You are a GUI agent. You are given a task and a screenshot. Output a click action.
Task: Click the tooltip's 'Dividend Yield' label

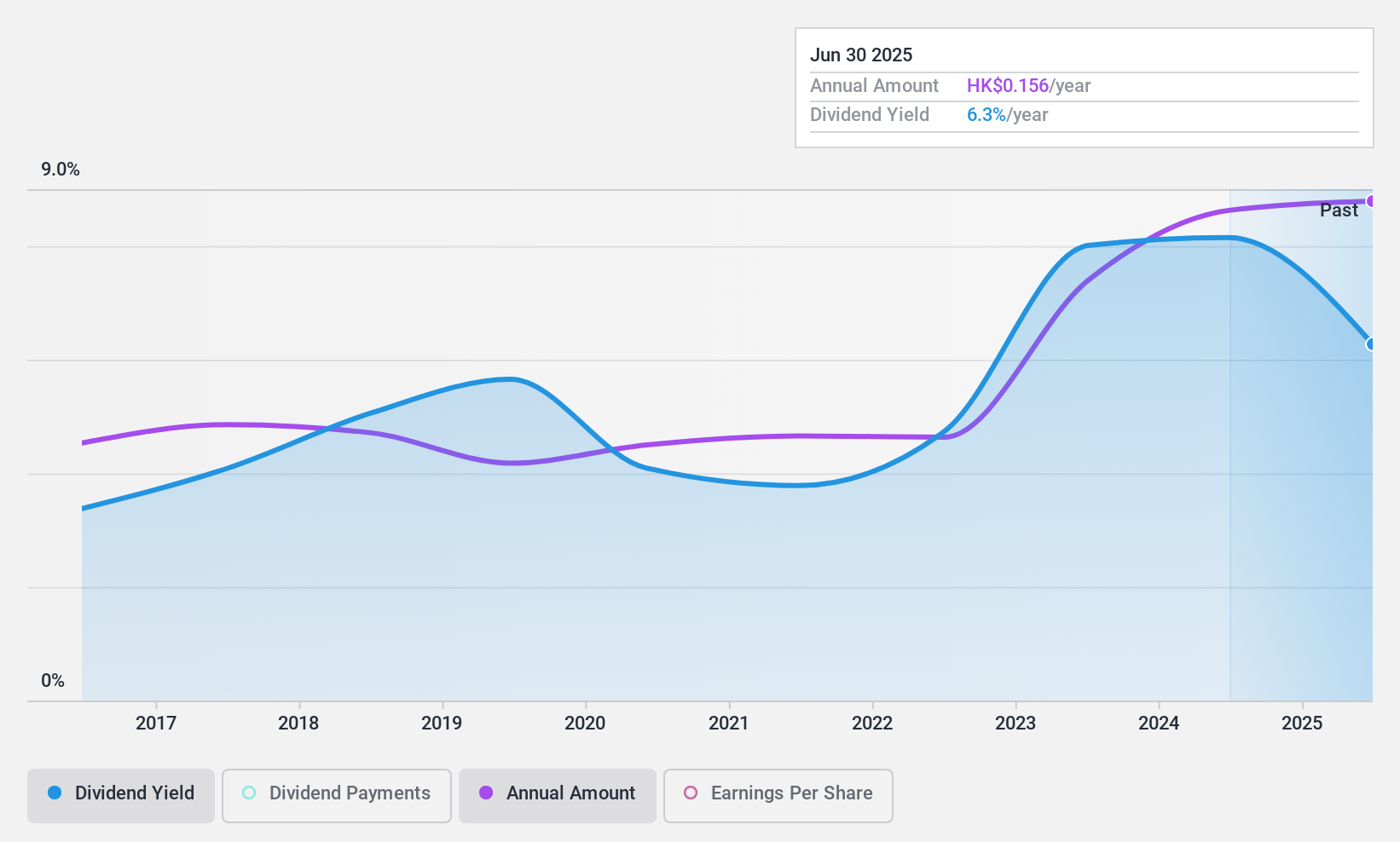870,115
